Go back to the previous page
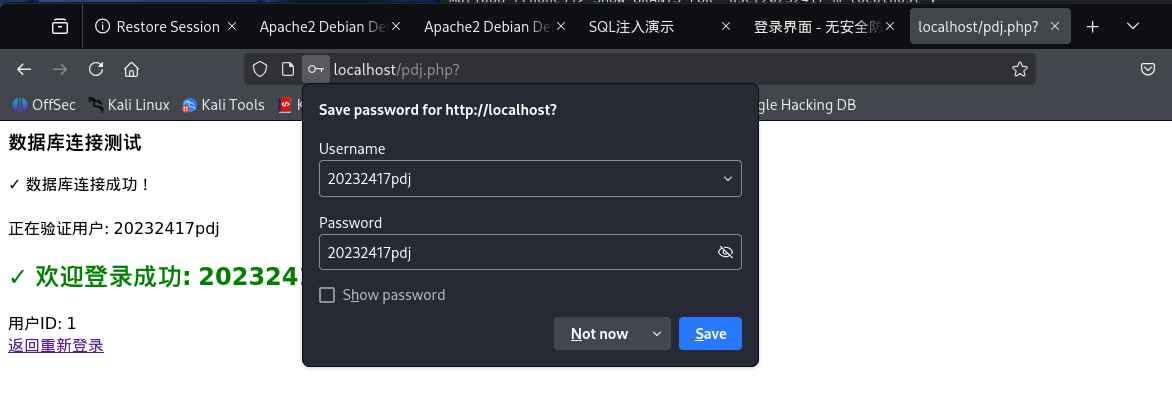 [x=25, y=69]
